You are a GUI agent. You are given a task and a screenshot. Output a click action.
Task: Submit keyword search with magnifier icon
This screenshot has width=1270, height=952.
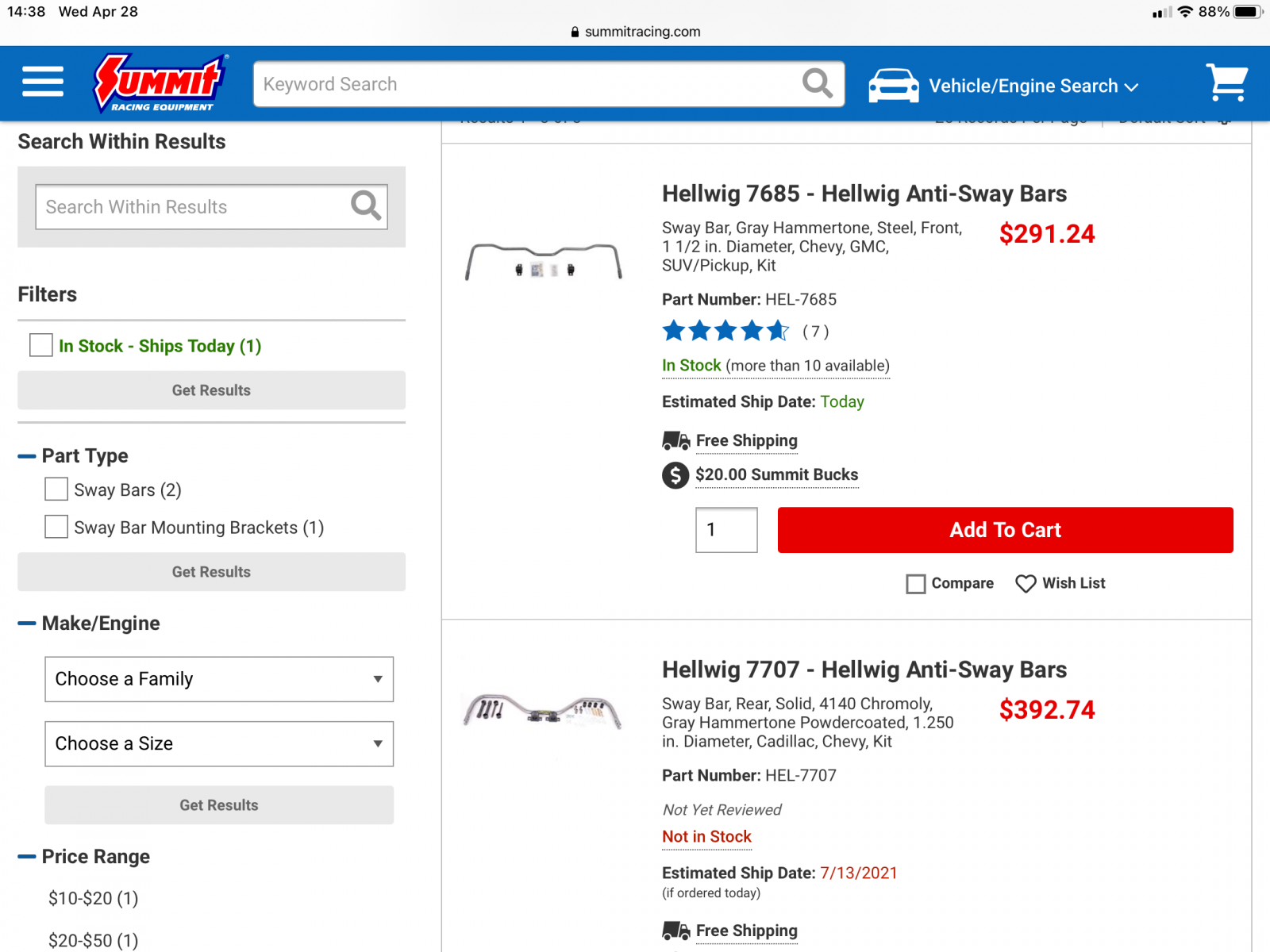coord(817,83)
